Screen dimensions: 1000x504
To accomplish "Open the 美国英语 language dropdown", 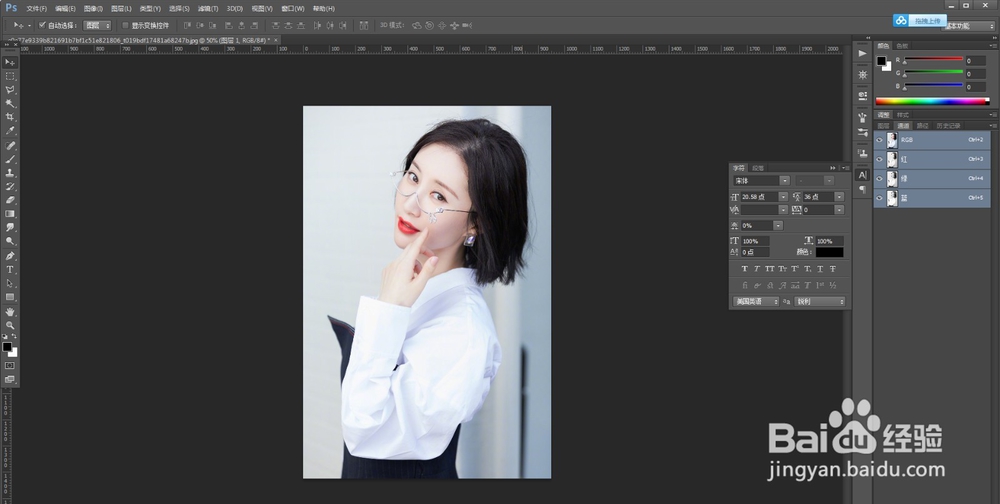I will tap(756, 302).
